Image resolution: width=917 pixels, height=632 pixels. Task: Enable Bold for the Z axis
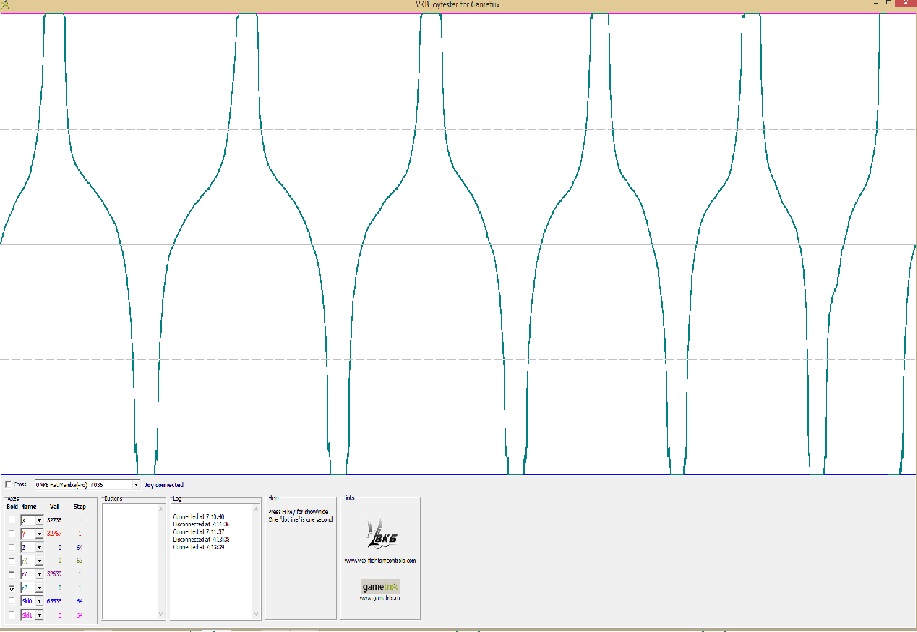click(12, 547)
